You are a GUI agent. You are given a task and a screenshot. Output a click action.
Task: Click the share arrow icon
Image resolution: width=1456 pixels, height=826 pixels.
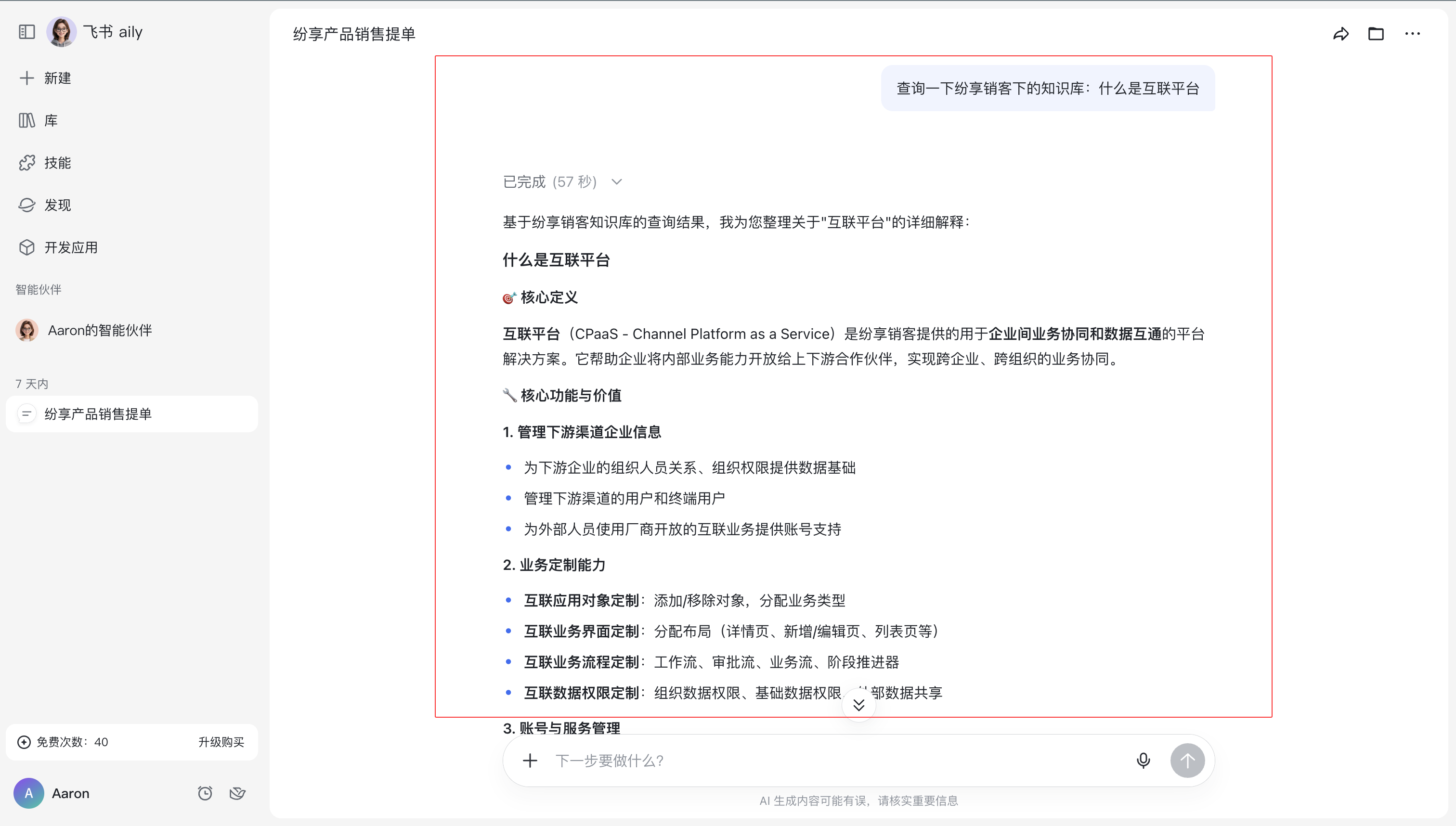(x=1340, y=34)
